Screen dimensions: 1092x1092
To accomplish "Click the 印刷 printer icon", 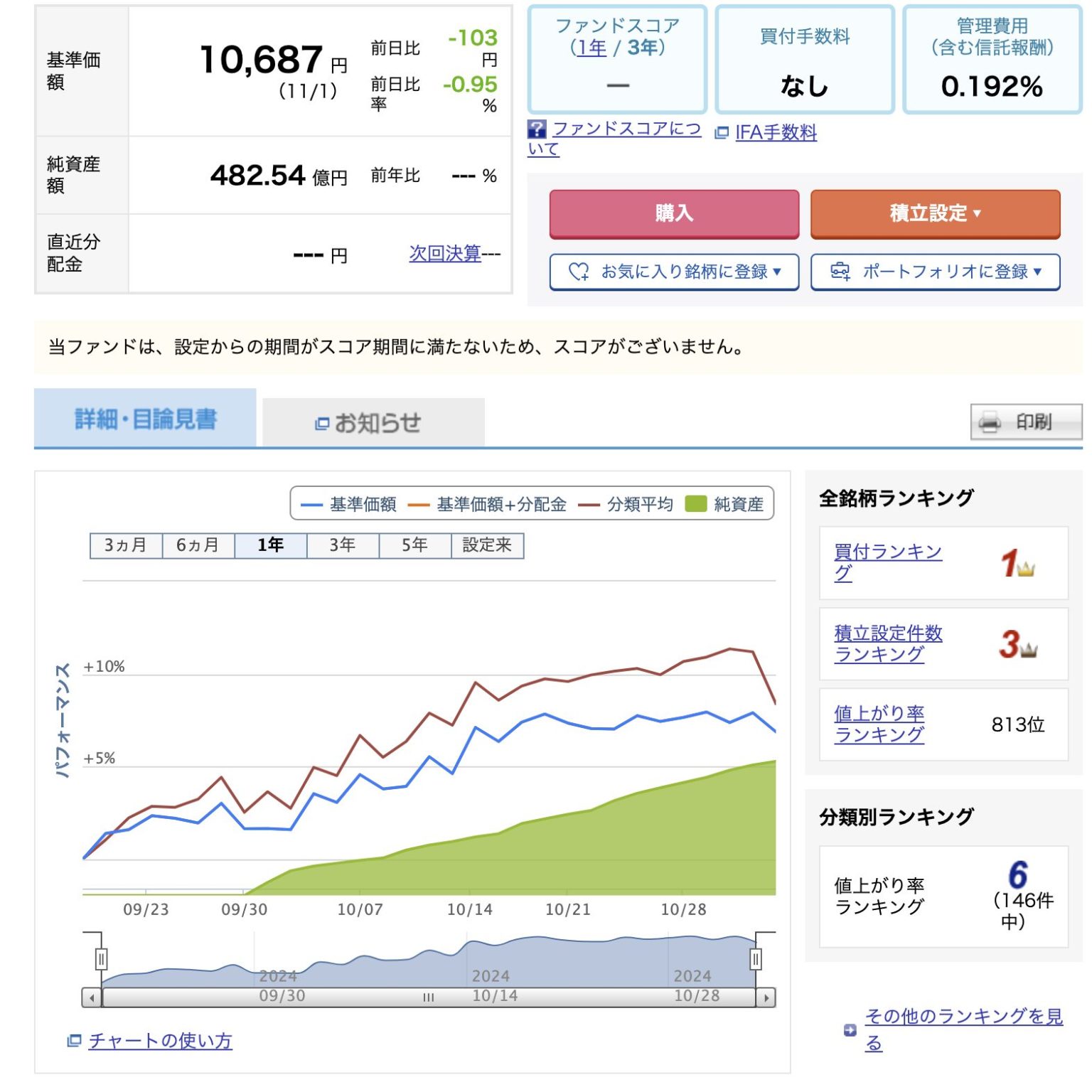I will (x=990, y=423).
